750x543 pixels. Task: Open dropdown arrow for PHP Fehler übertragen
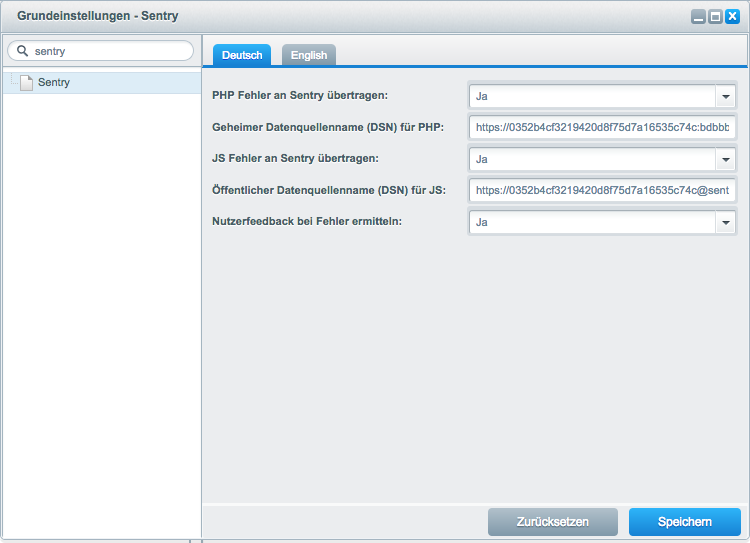[x=725, y=96]
